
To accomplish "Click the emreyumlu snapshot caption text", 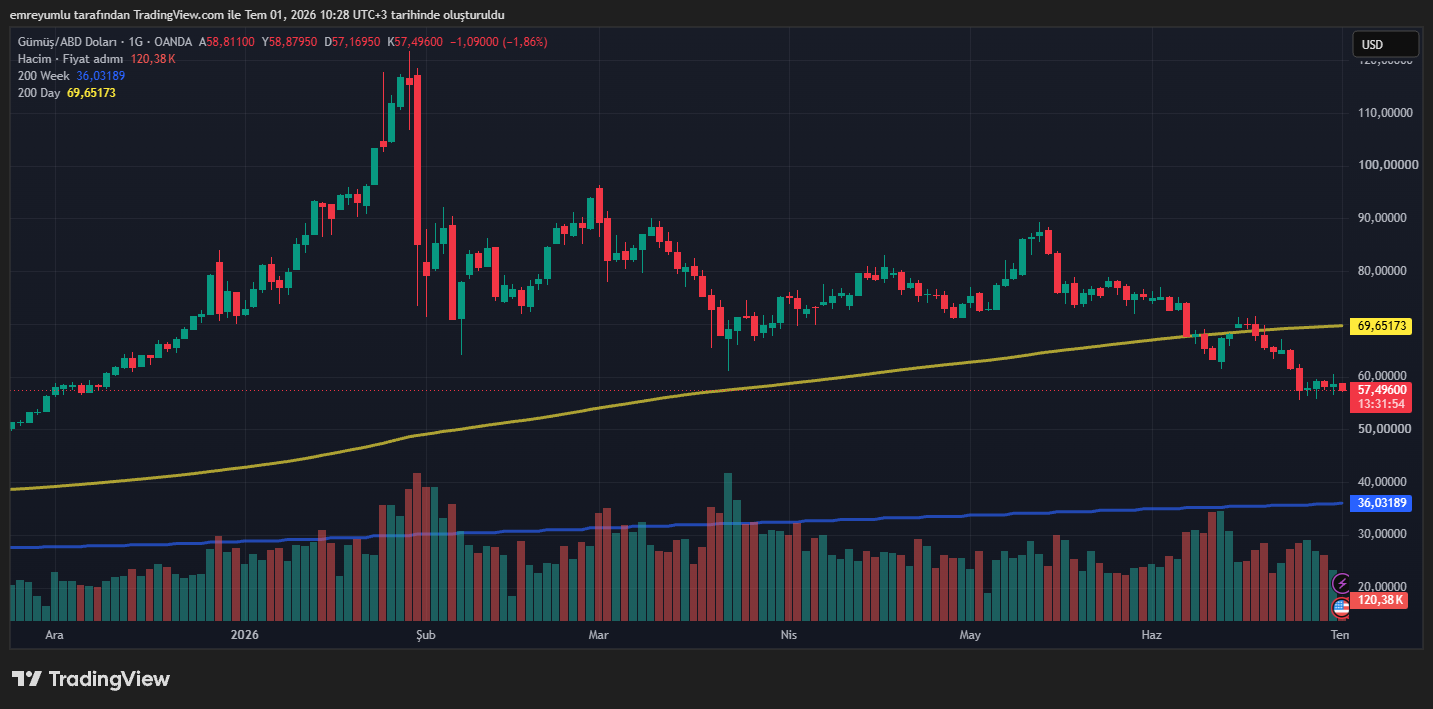I will click(x=256, y=14).
